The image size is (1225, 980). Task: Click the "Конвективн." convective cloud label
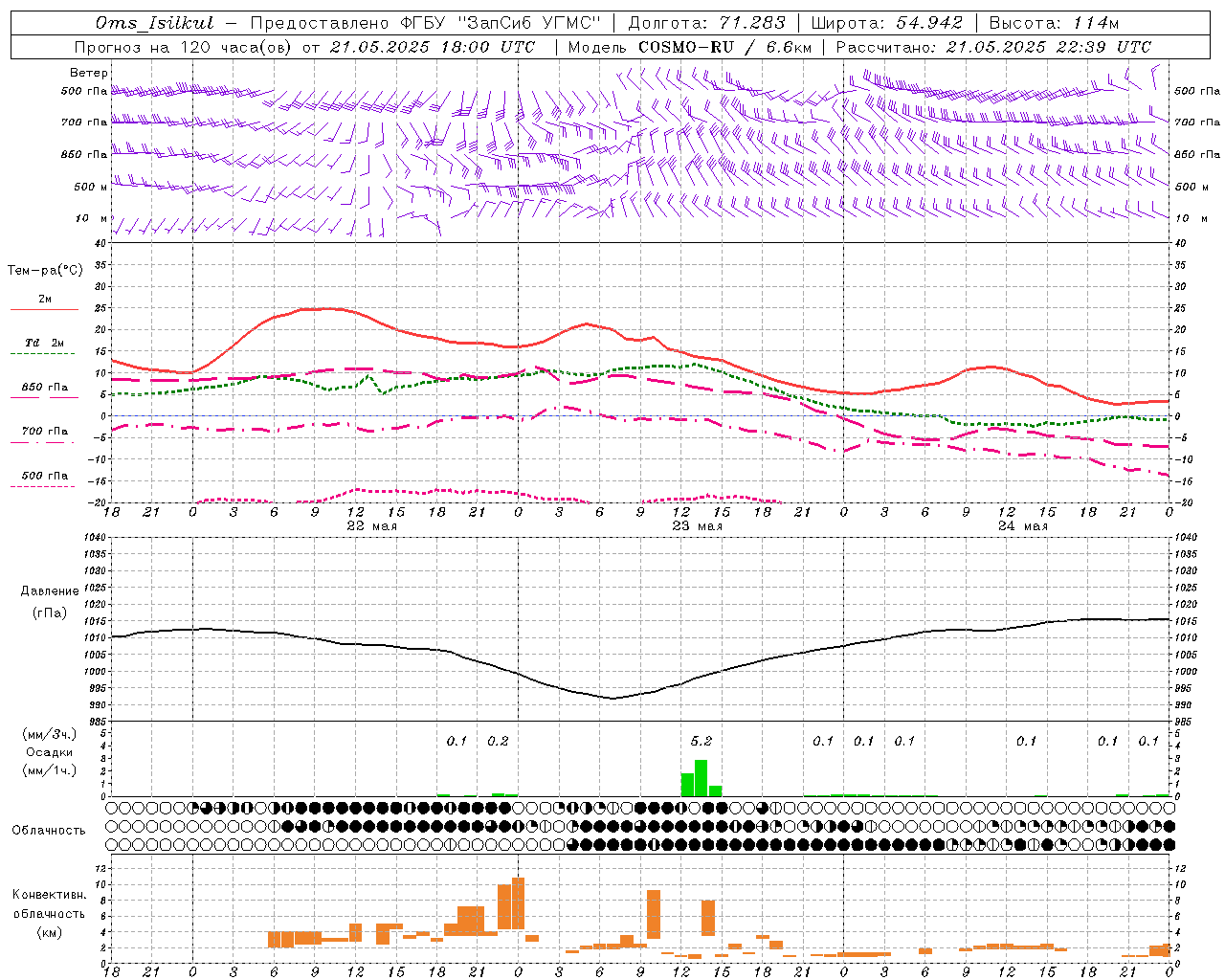coord(50,895)
